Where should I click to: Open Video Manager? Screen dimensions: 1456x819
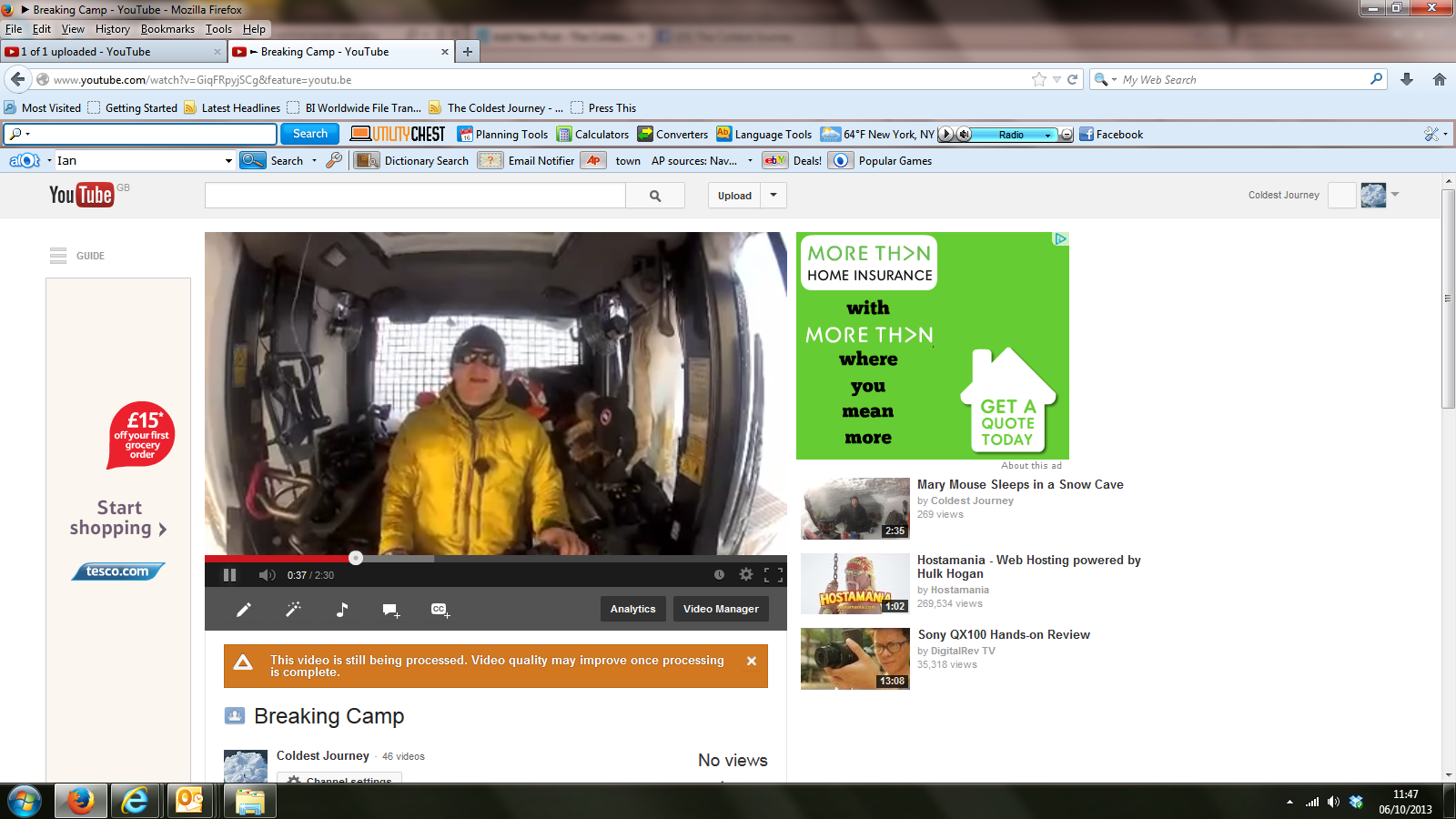721,609
